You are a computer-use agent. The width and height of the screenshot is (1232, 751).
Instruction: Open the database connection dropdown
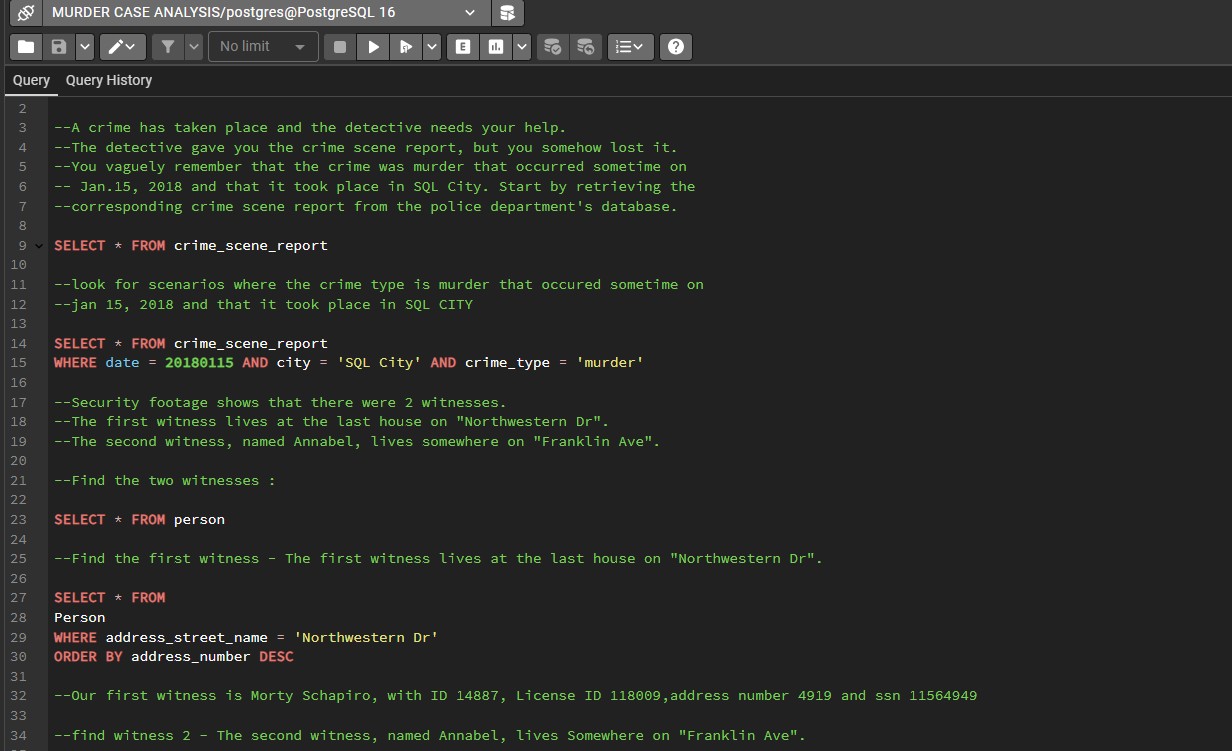coord(266,13)
